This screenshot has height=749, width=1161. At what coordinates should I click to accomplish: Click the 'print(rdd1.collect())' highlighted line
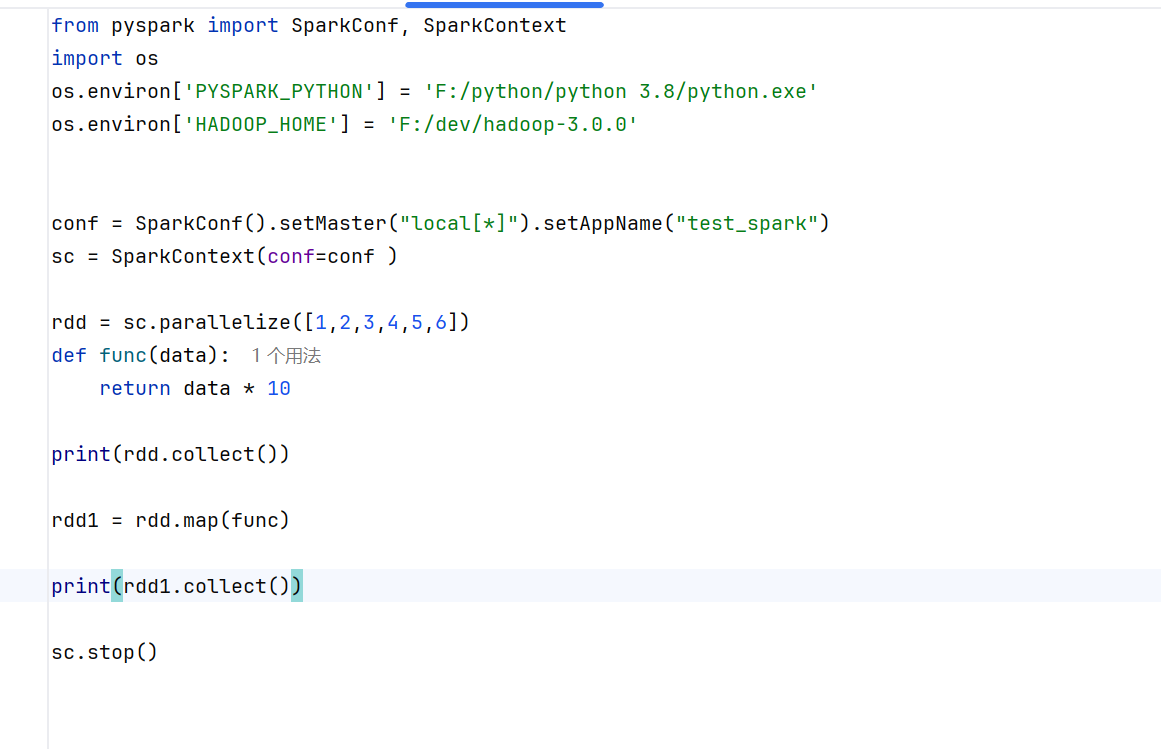pyautogui.click(x=177, y=586)
